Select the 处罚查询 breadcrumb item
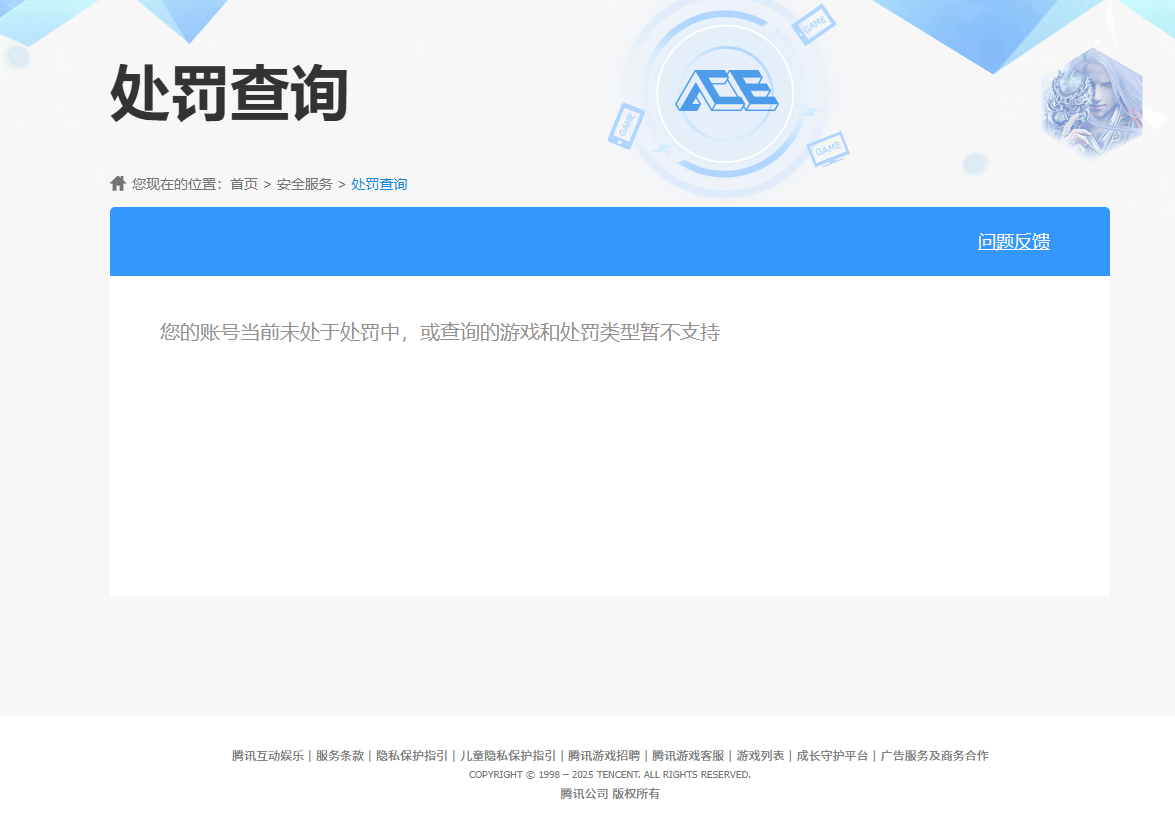Image resolution: width=1175 pixels, height=817 pixels. point(379,184)
